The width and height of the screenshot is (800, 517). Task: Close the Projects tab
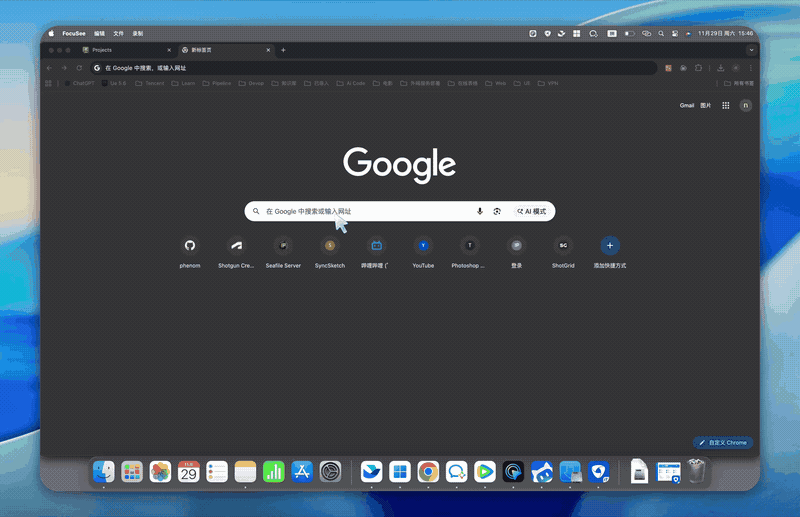(169, 50)
